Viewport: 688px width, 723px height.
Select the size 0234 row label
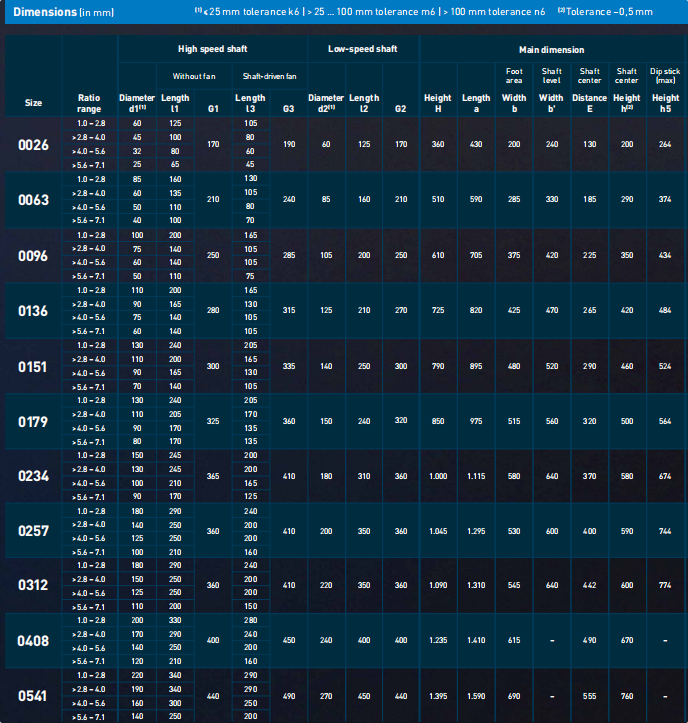coord(33,476)
